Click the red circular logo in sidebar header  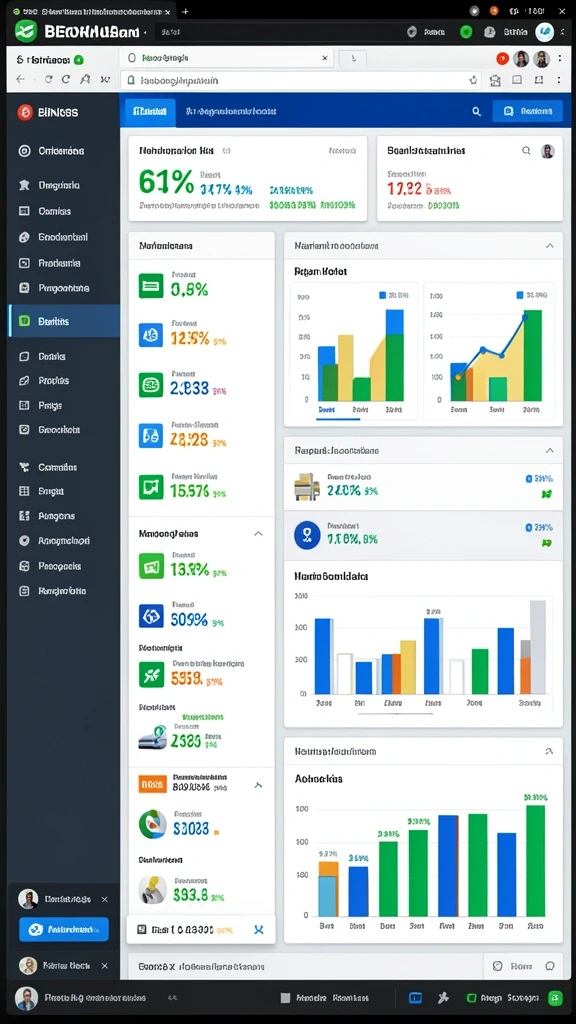(x=25, y=112)
